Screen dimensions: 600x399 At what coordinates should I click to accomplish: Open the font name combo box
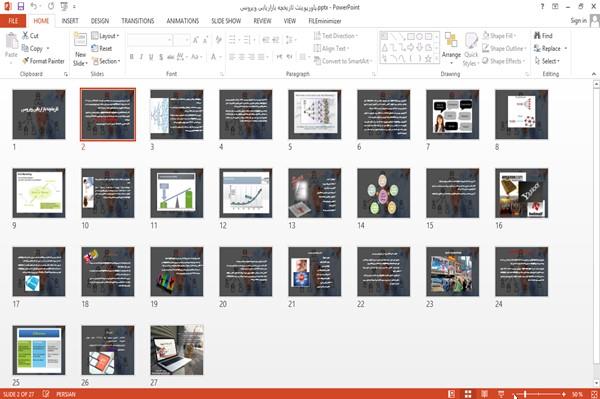coord(150,39)
